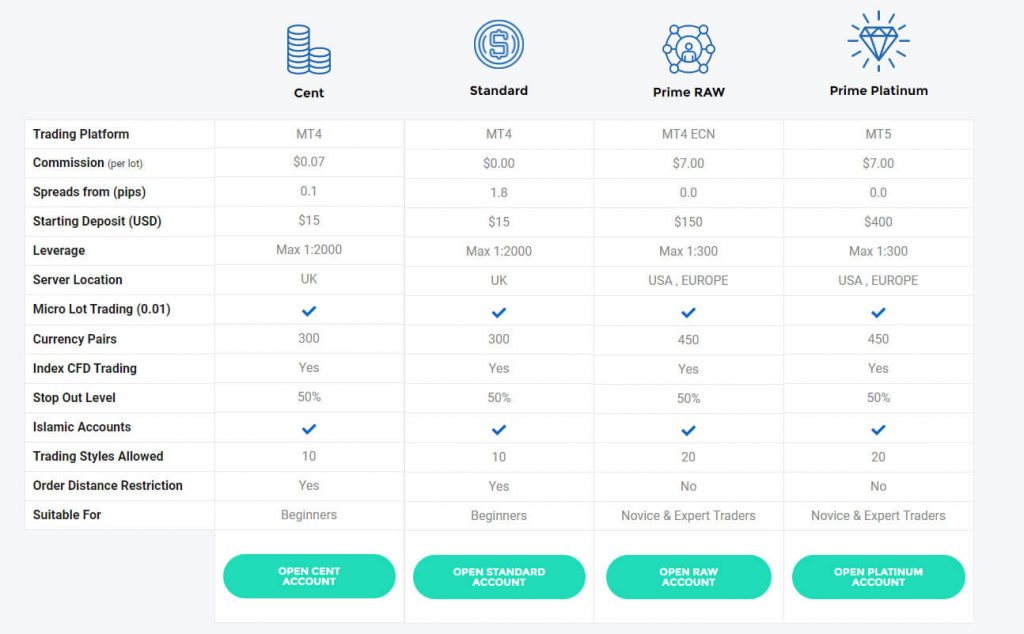Click the Prime RAW network user icon
Viewport: 1024px width, 634px height.
(x=688, y=49)
